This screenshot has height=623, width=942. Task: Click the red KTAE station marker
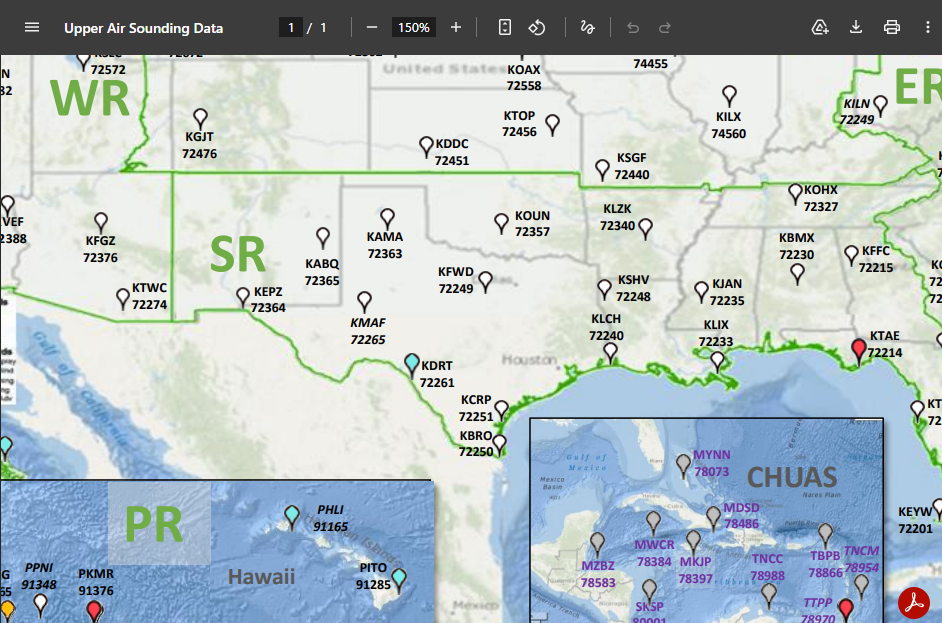858,349
